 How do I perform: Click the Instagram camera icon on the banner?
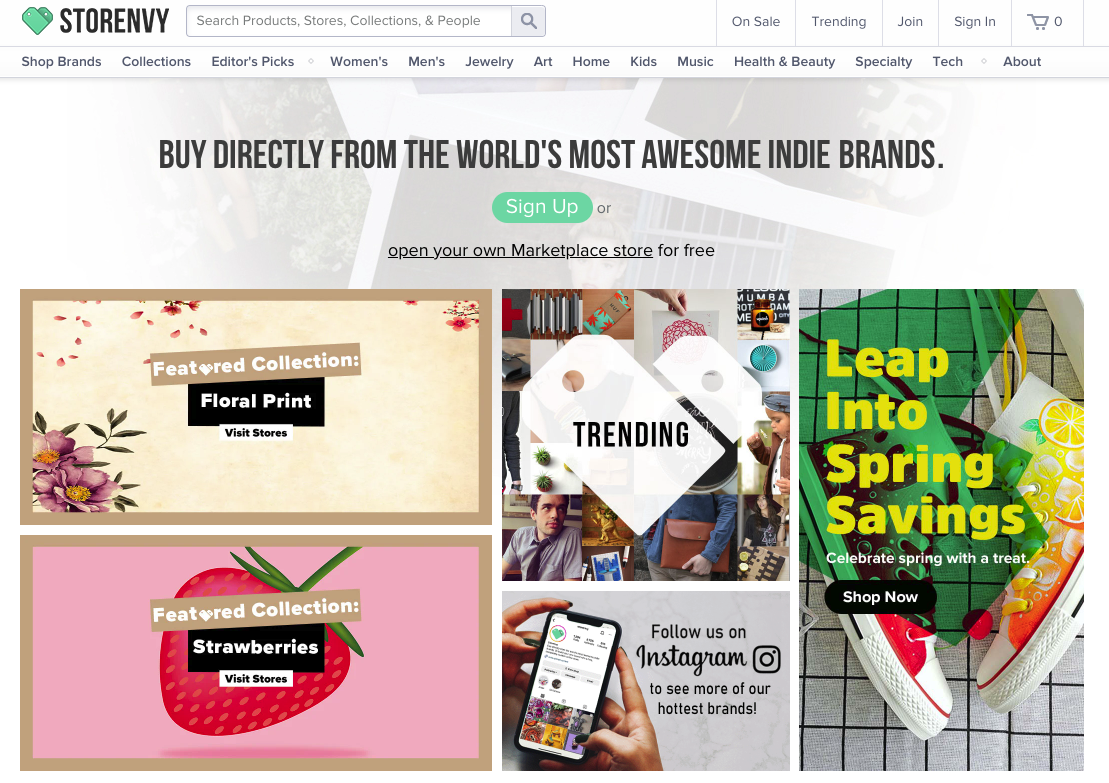pyautogui.click(x=766, y=658)
